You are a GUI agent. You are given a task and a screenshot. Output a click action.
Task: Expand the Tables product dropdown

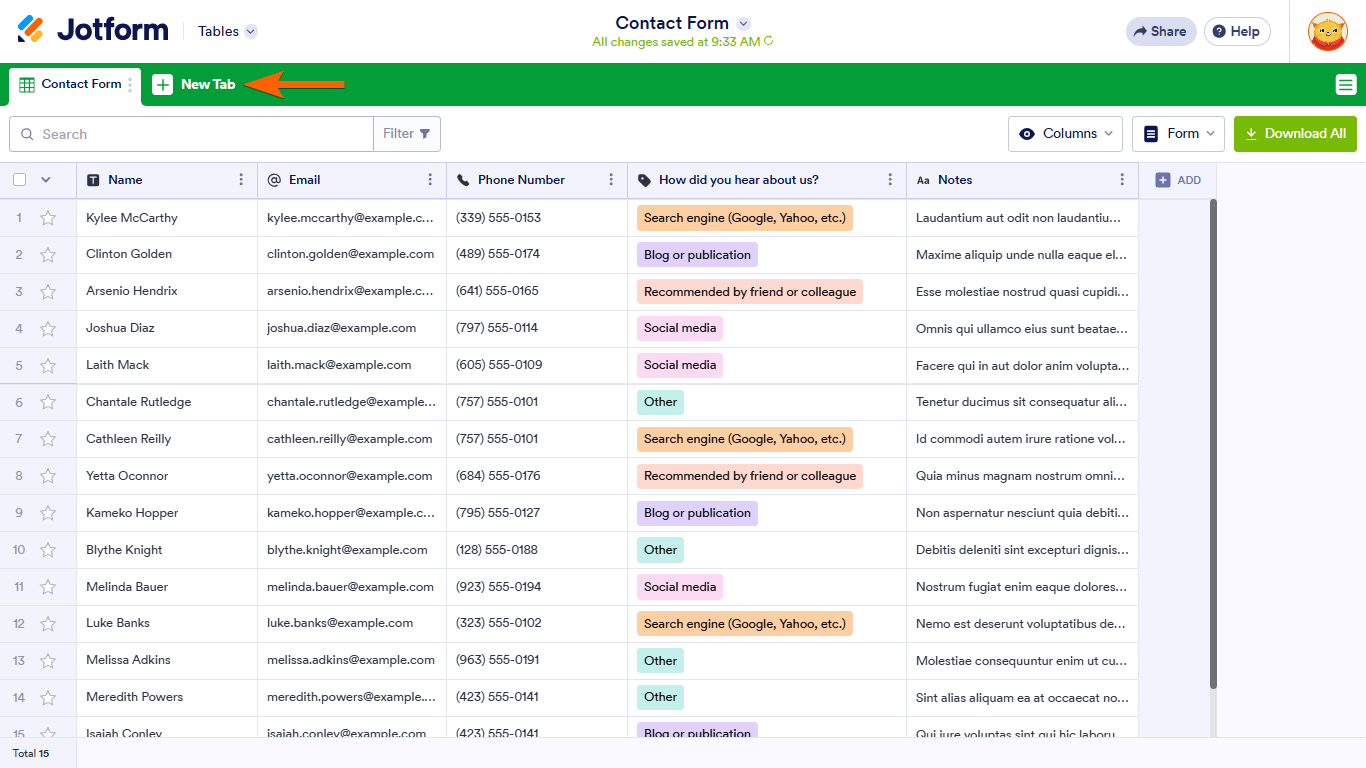[227, 31]
